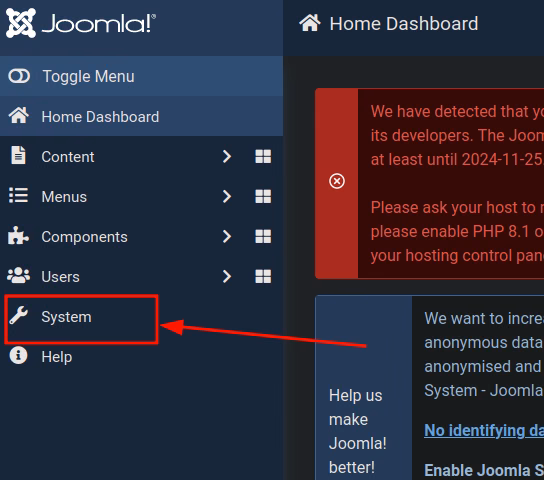This screenshot has height=480, width=544.
Task: Click the Toggle Menu label
Action: (x=88, y=76)
